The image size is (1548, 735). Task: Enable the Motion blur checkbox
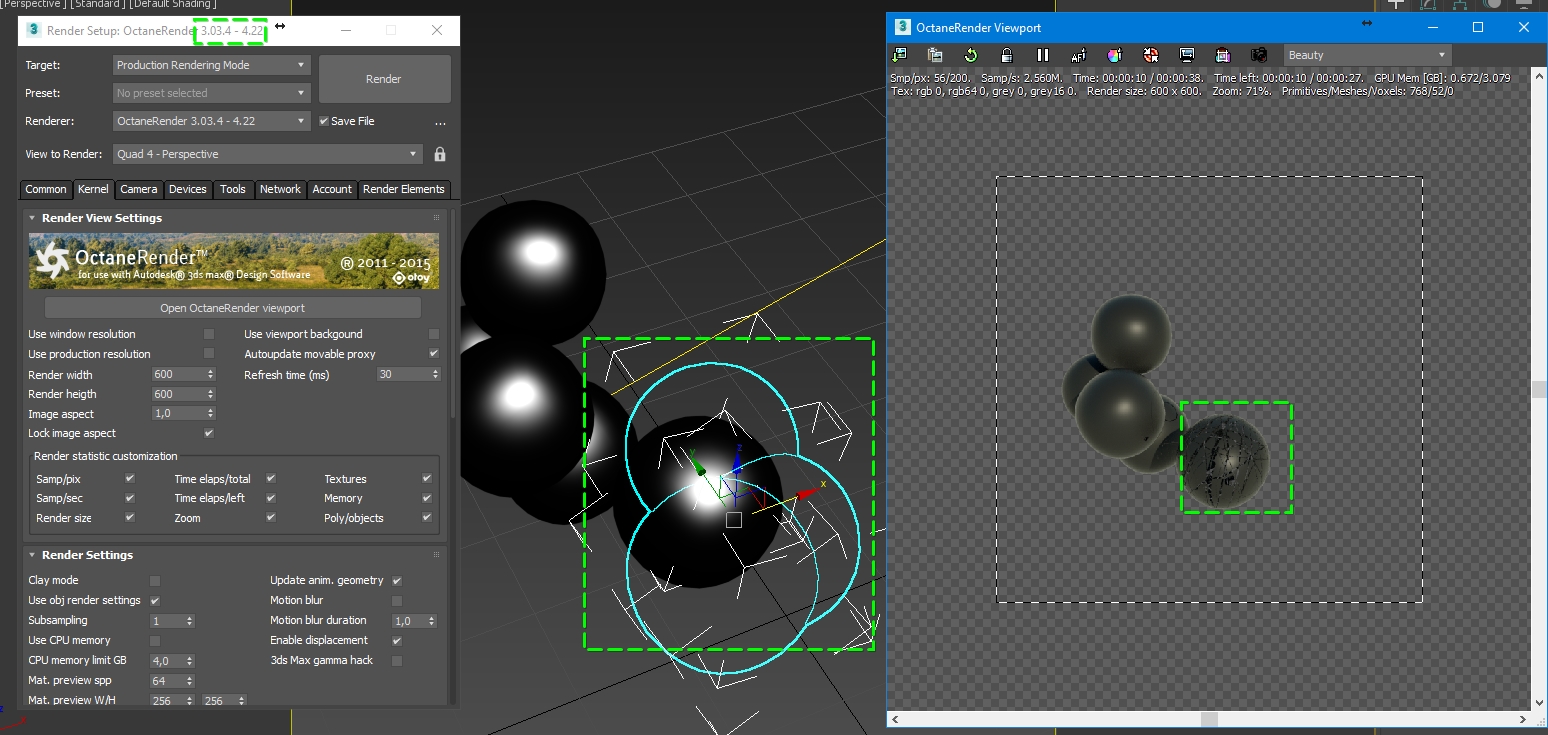click(x=397, y=600)
